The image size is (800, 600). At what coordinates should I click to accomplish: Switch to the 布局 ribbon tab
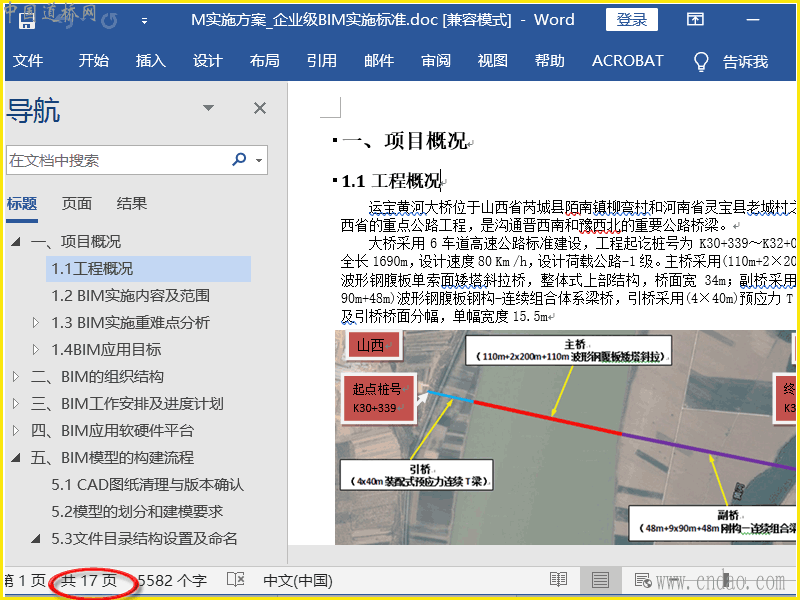(264, 61)
